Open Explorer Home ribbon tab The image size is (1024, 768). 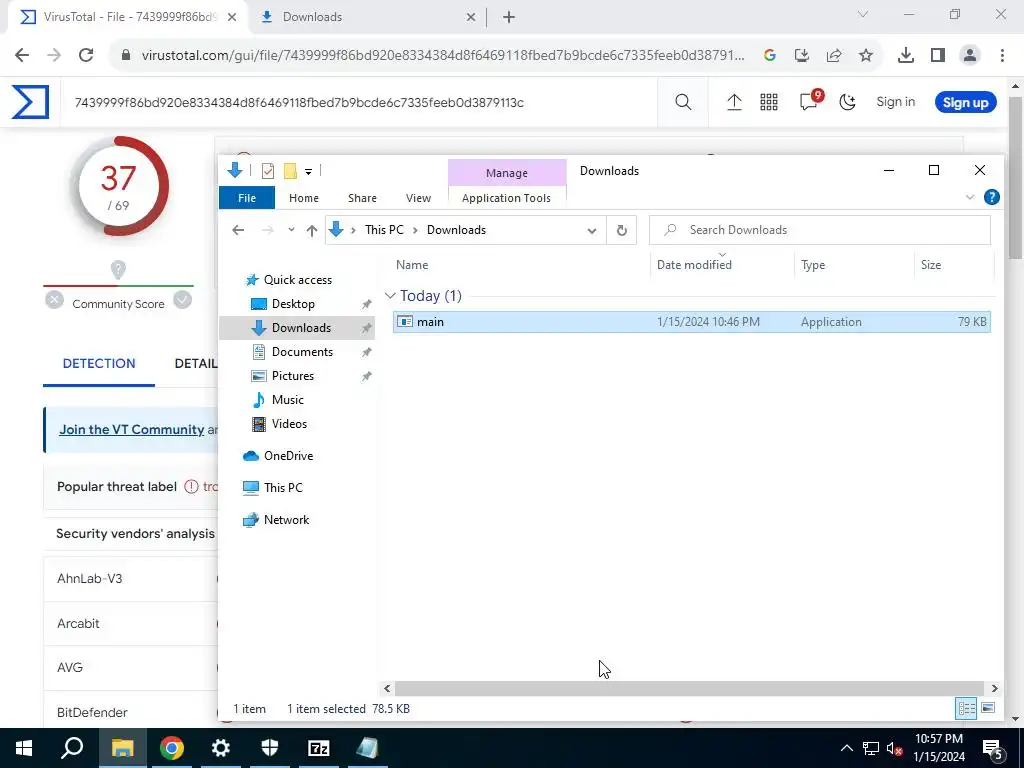(304, 198)
